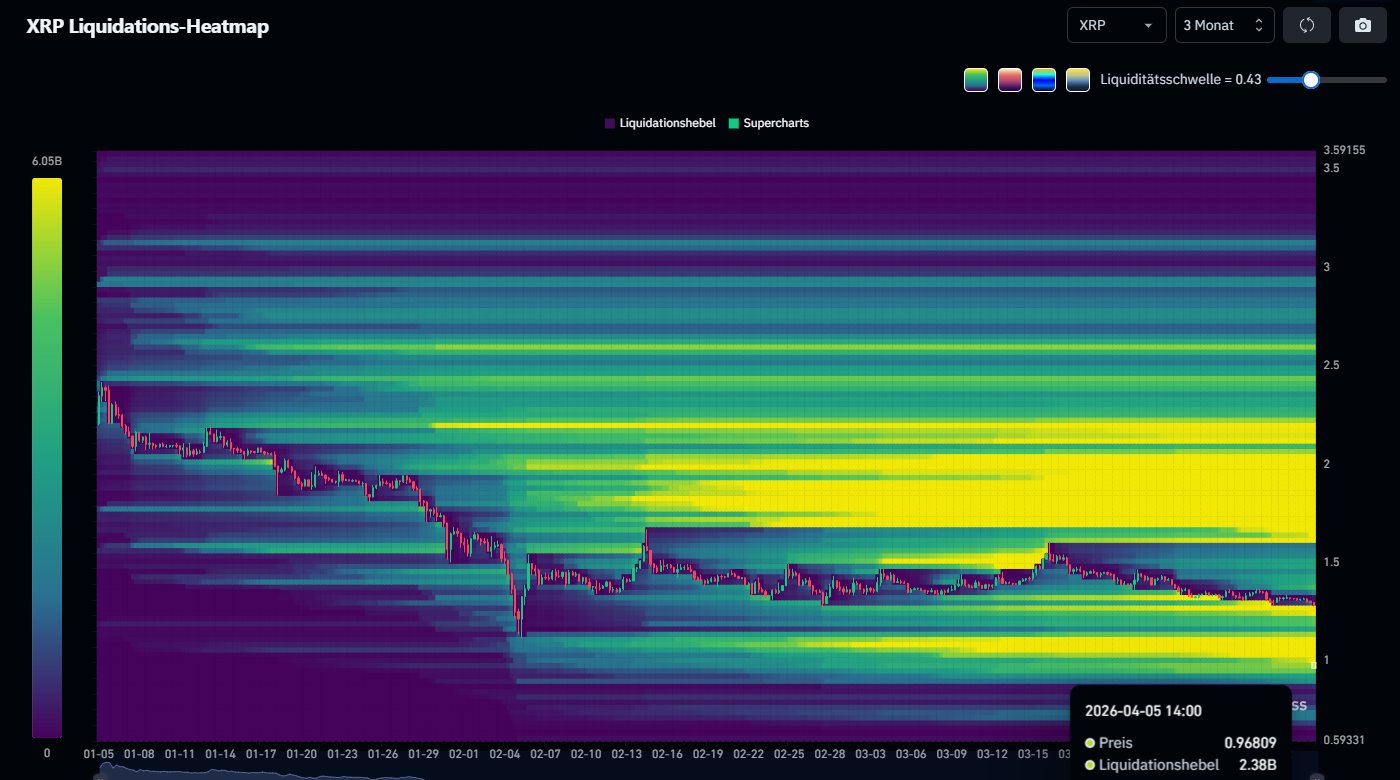Click the 02-04 date on time axis
The image size is (1400, 780).
point(505,754)
